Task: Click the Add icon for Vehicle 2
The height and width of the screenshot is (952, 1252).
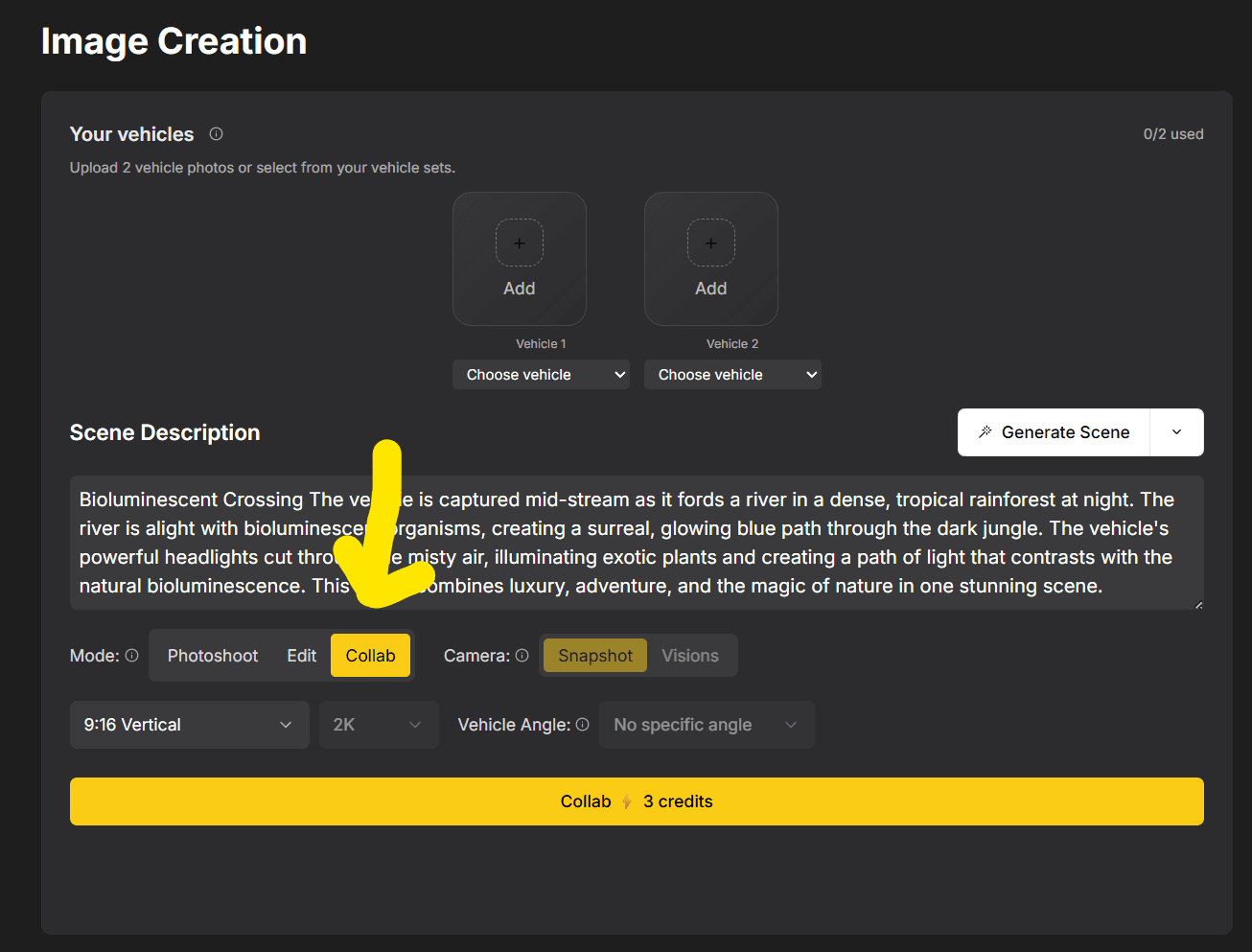Action: pos(710,243)
